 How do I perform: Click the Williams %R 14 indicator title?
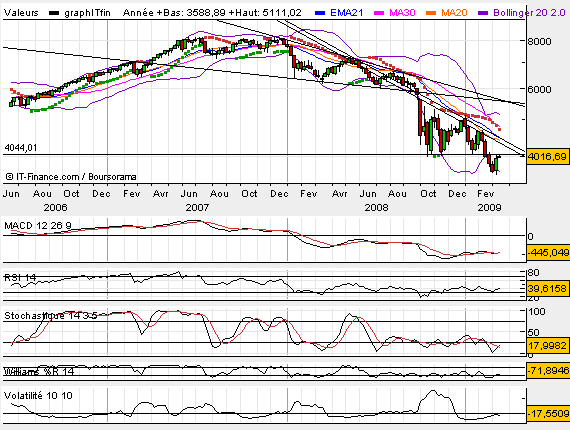39,371
